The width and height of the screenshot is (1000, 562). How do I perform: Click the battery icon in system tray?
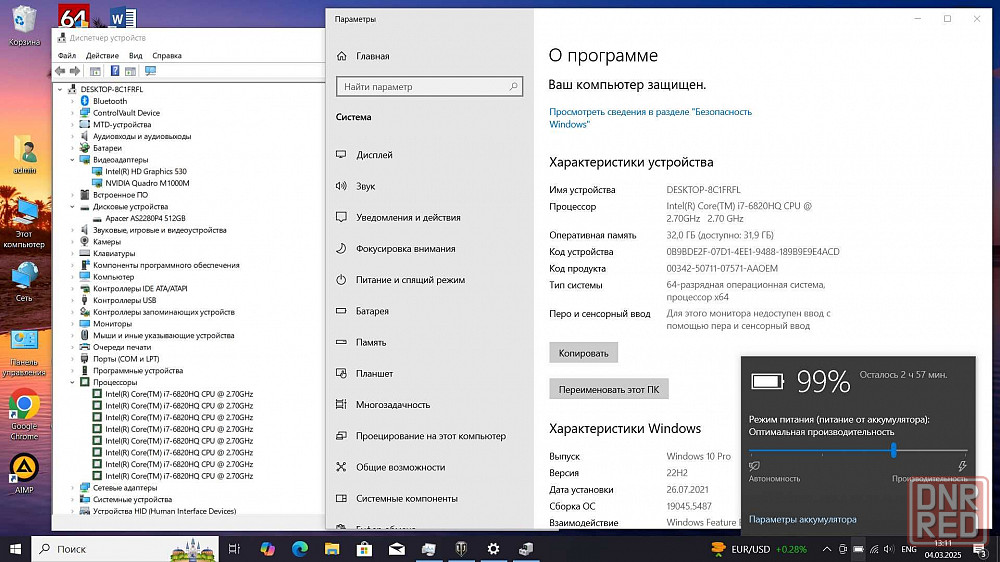(858, 549)
